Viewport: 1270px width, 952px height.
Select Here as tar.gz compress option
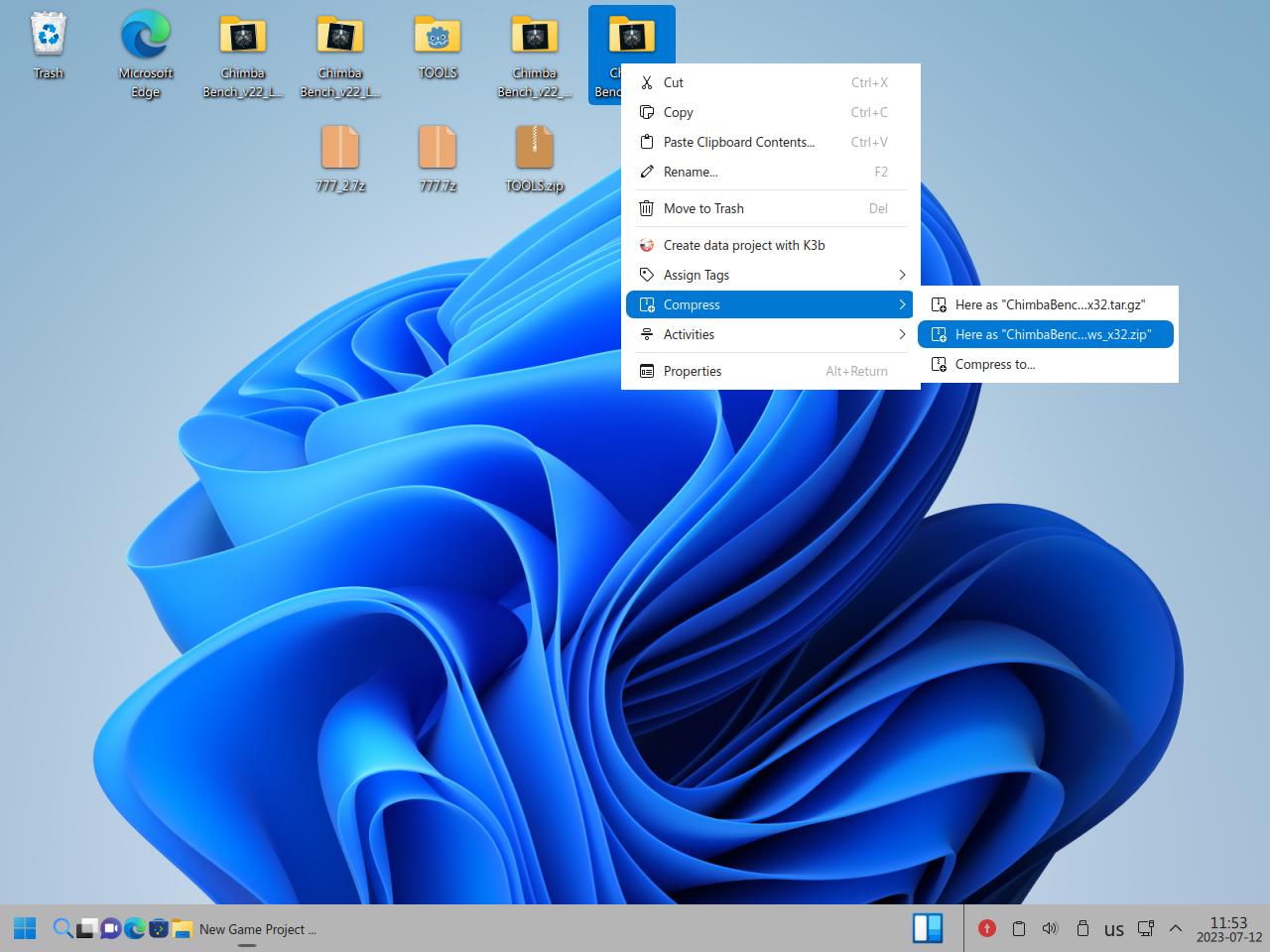point(1048,304)
